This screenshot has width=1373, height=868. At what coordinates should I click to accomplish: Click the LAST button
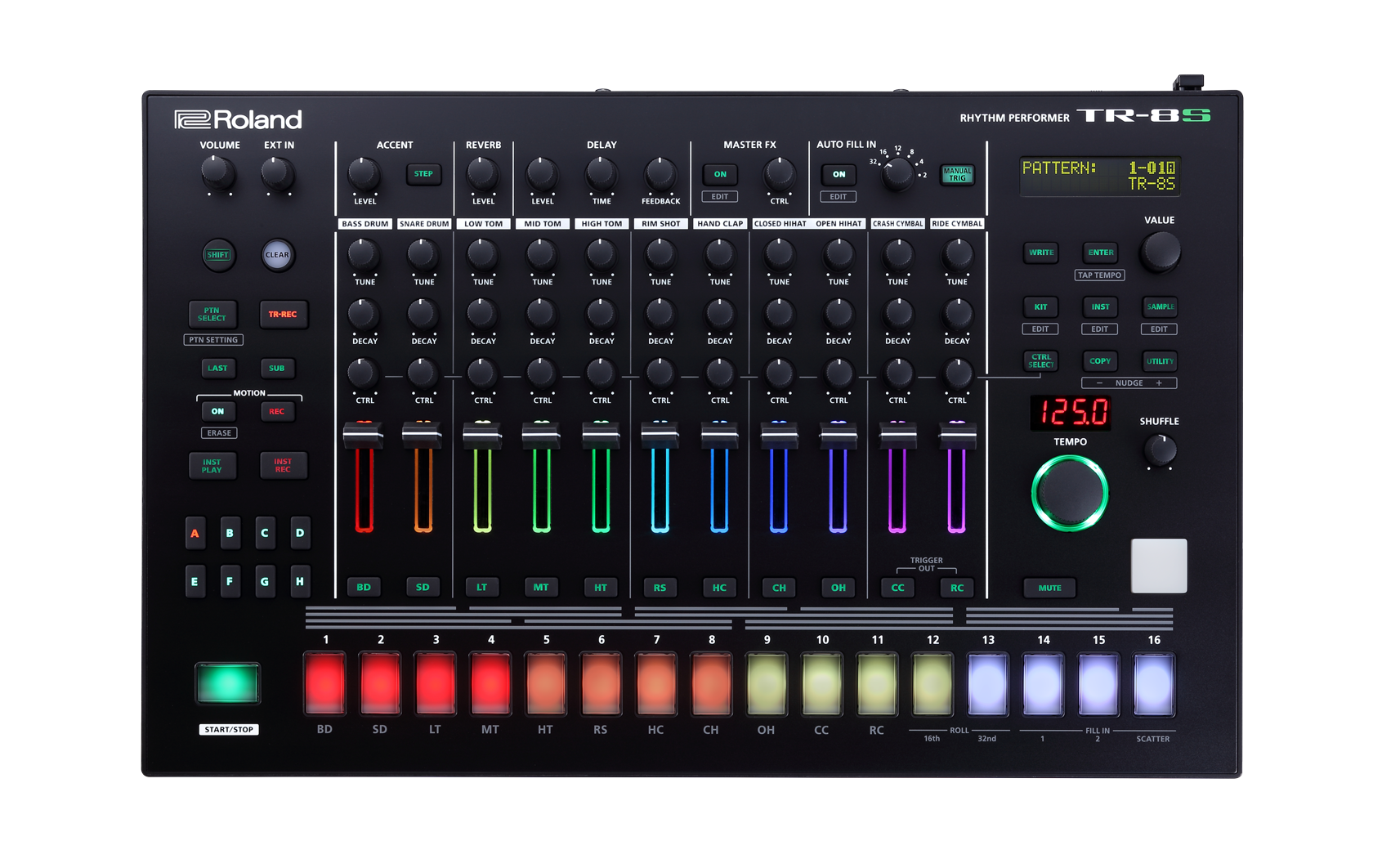click(x=218, y=369)
